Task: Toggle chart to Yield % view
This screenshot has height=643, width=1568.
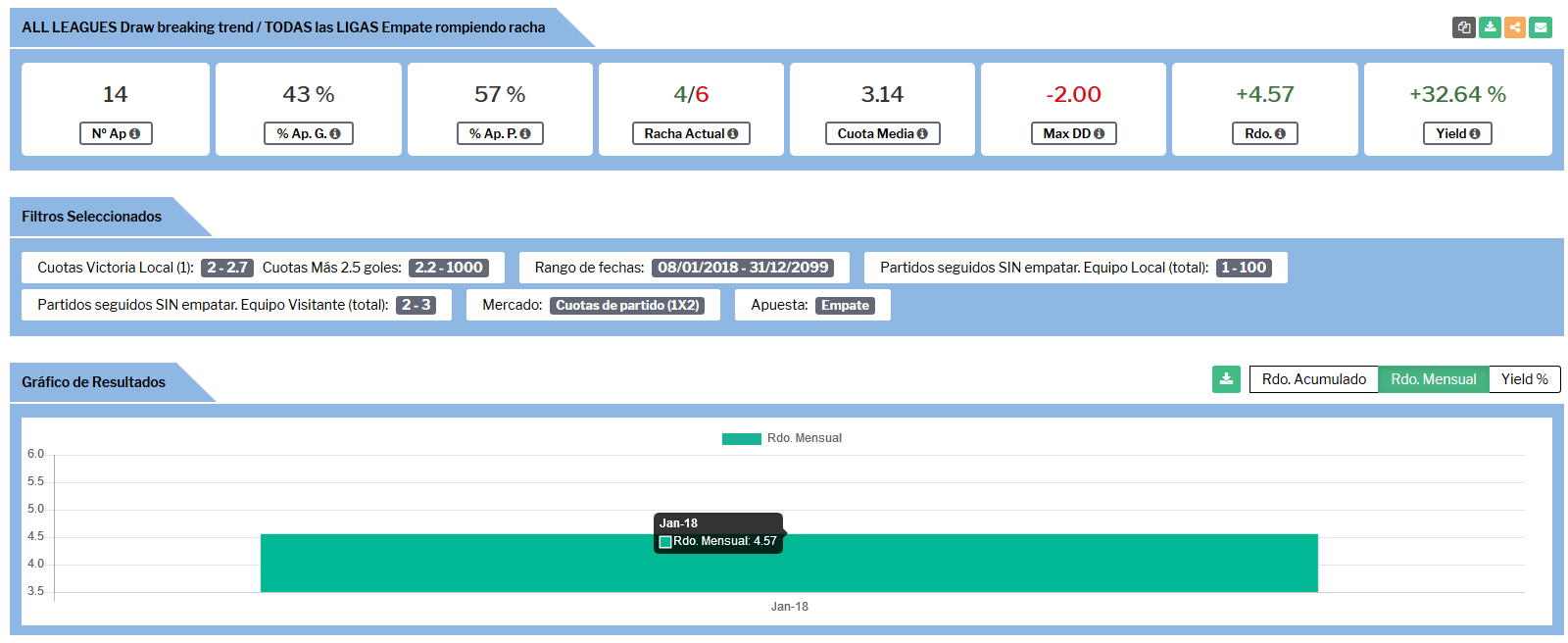Action: coord(1524,379)
